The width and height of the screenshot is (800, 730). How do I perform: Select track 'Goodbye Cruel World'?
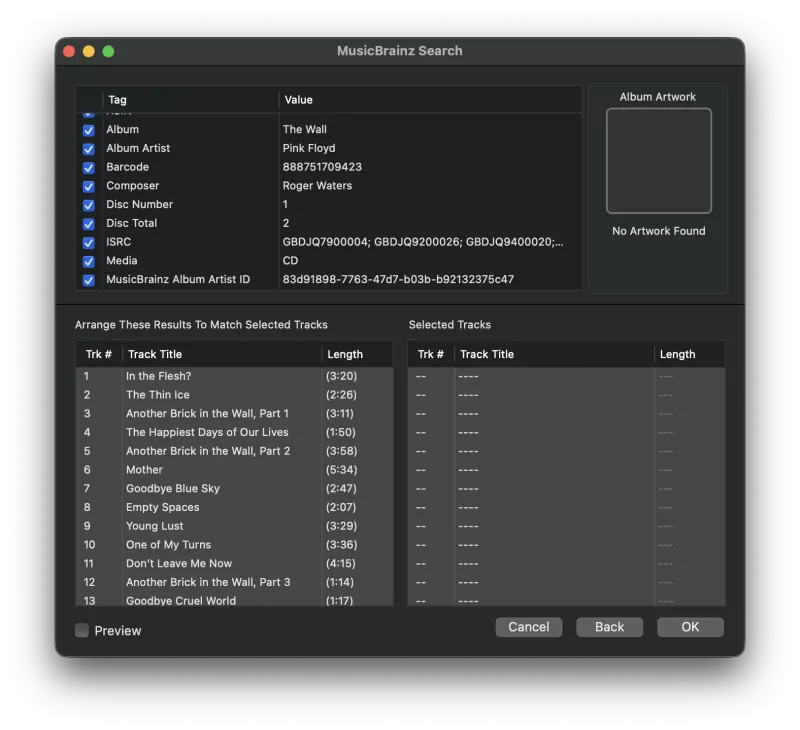tap(235, 599)
